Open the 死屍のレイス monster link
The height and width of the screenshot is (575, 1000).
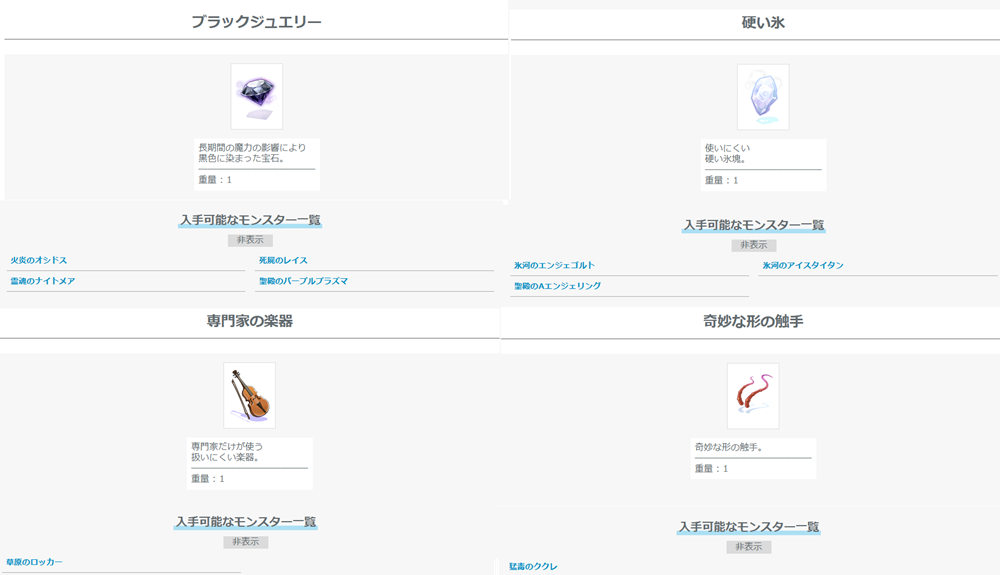click(x=283, y=261)
